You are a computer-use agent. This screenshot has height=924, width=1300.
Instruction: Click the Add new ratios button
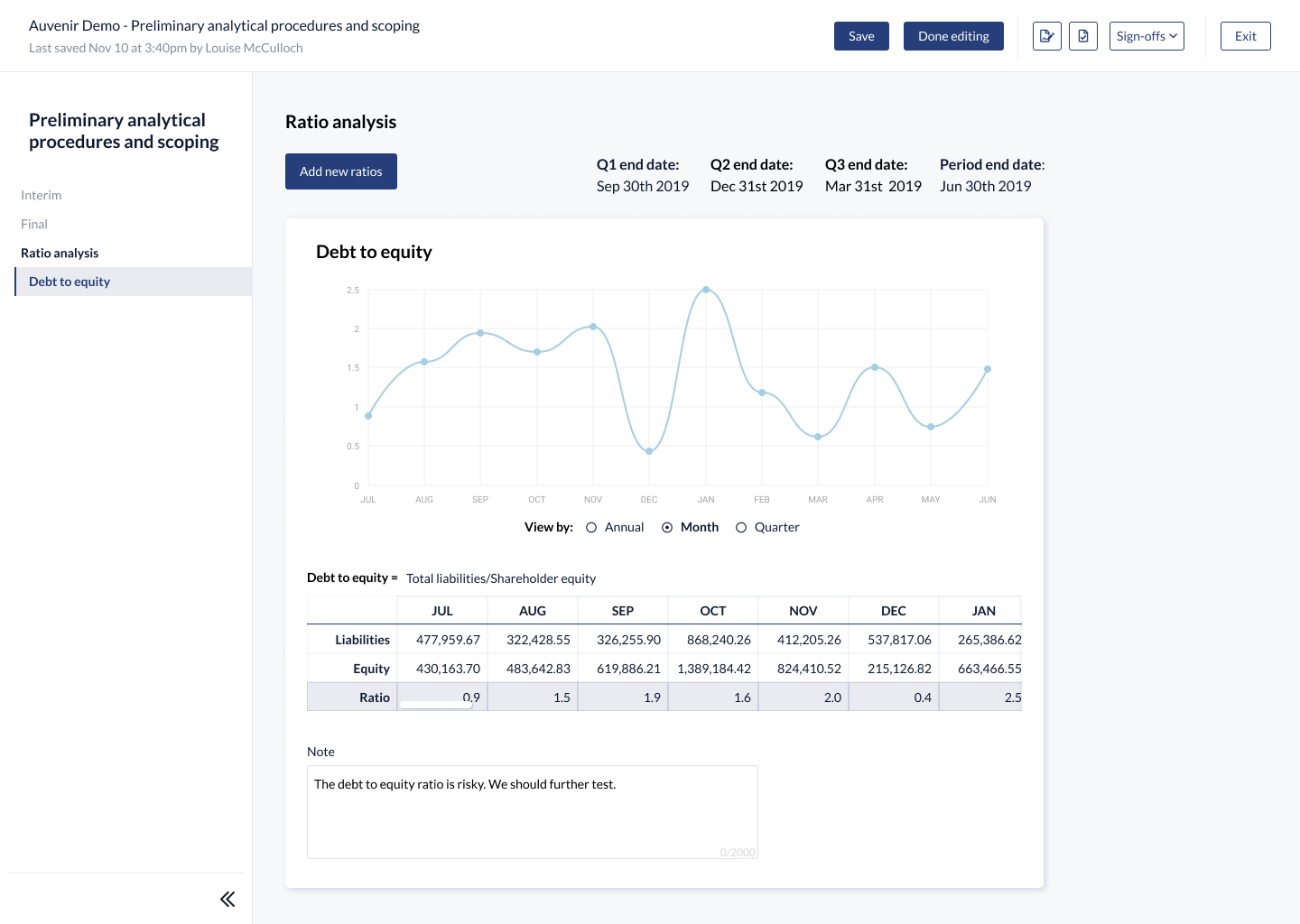[341, 171]
